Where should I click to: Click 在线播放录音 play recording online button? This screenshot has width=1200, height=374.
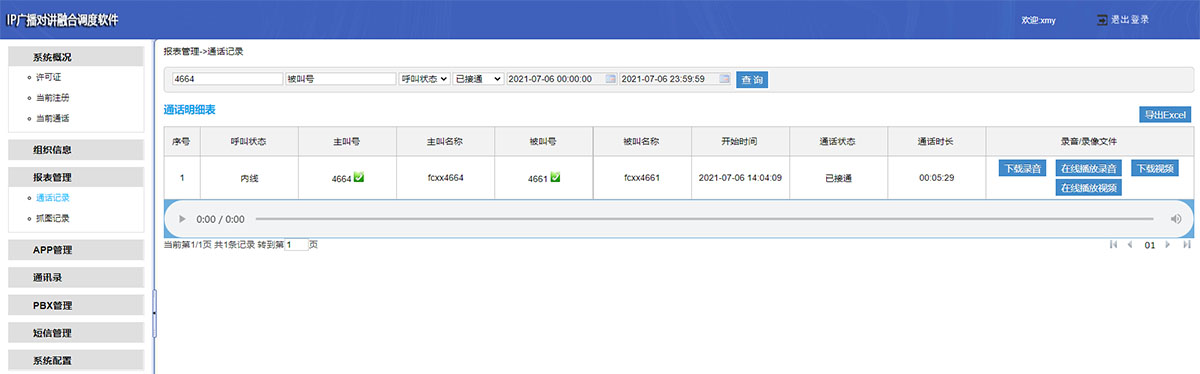(x=1089, y=168)
